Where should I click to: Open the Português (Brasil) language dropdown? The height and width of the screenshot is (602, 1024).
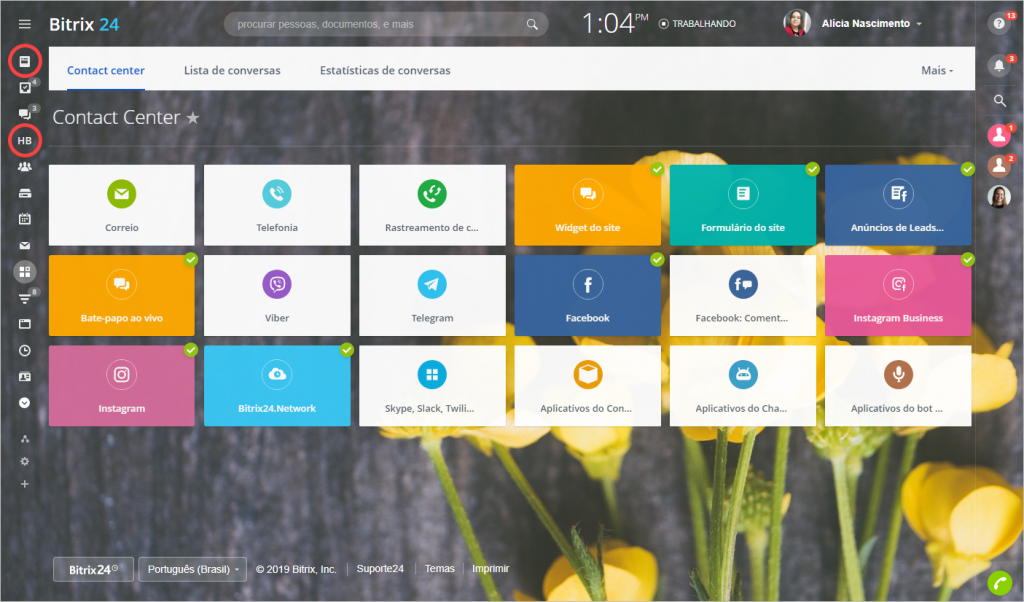tap(192, 569)
